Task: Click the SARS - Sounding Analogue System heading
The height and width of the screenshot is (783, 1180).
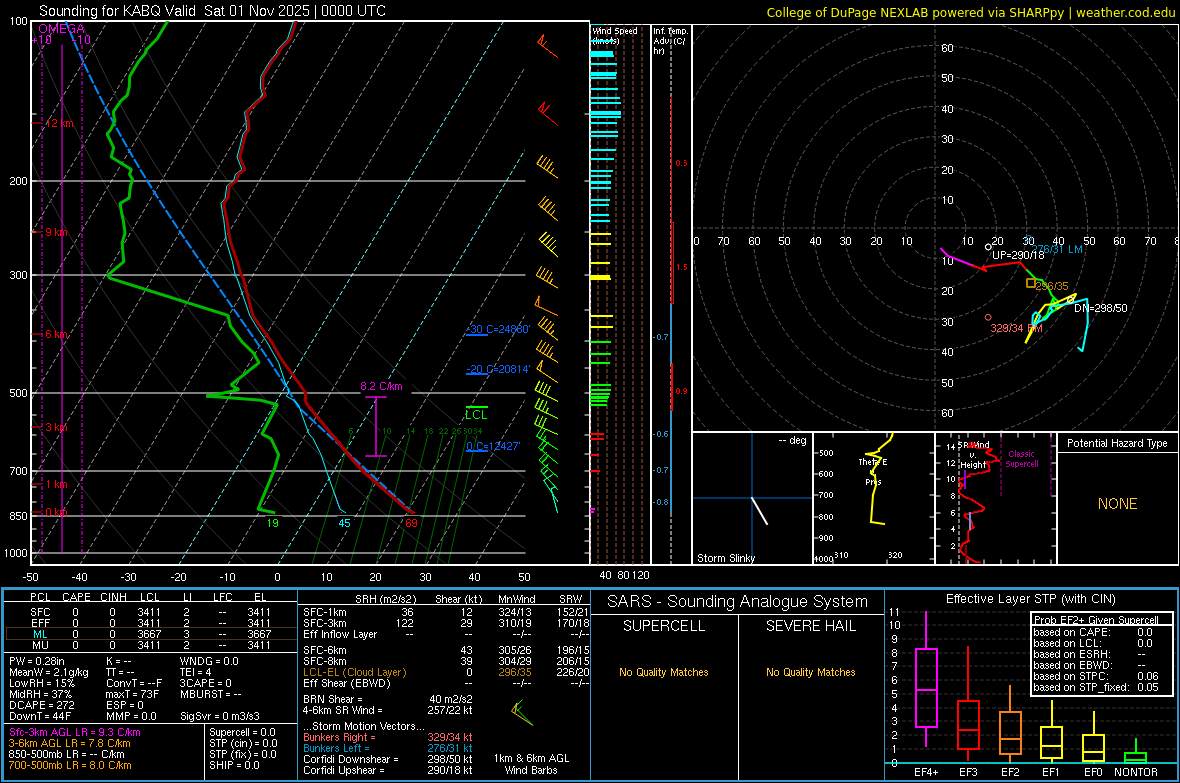Action: point(738,602)
